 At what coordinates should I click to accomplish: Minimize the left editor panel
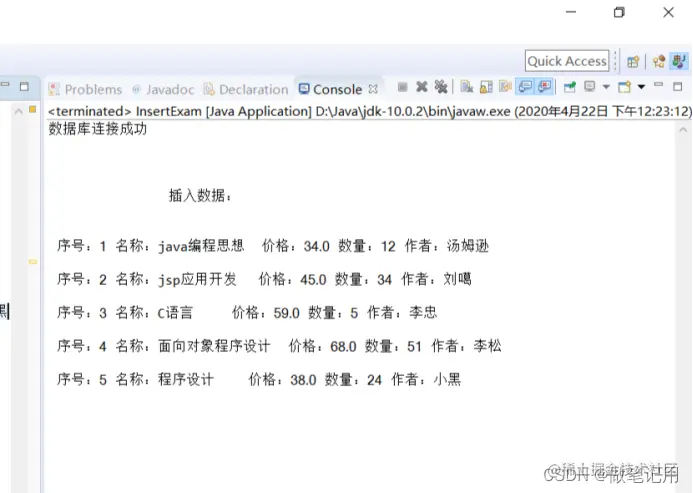coord(5,84)
